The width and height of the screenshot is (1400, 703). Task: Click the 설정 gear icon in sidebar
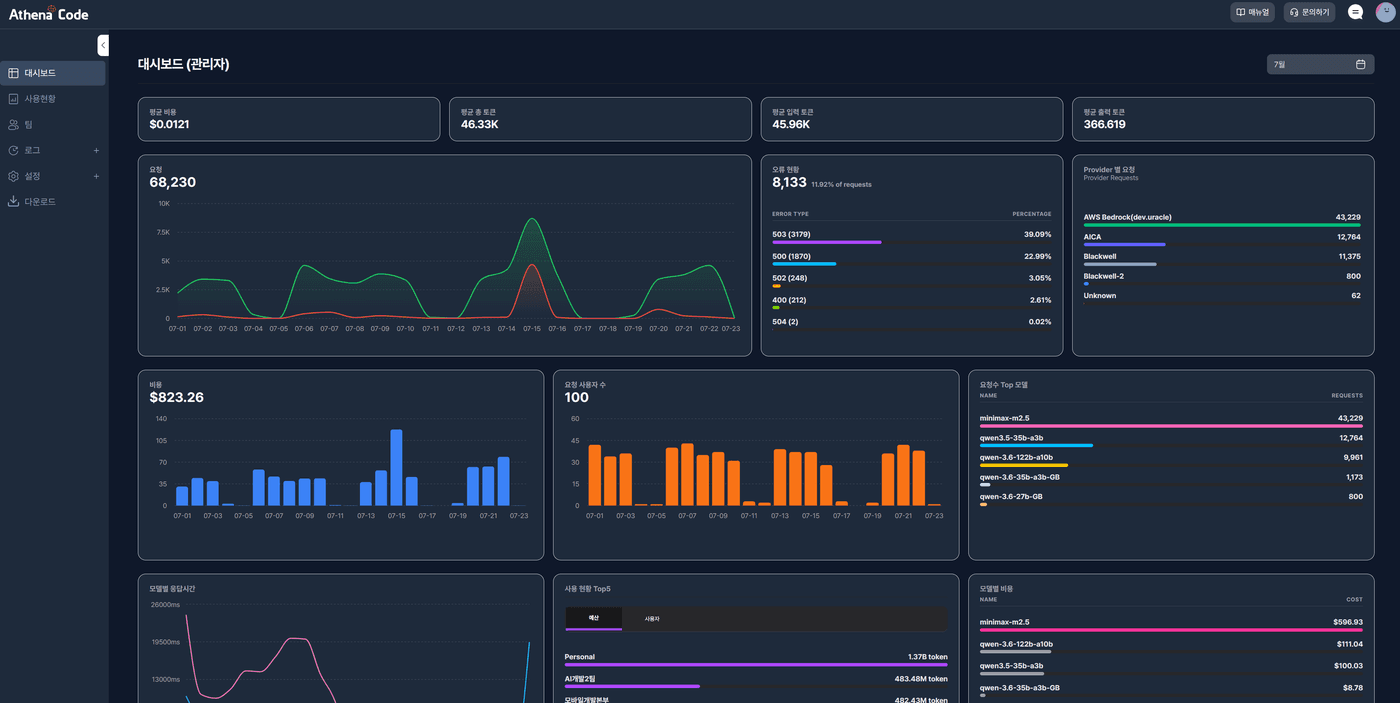pos(13,176)
